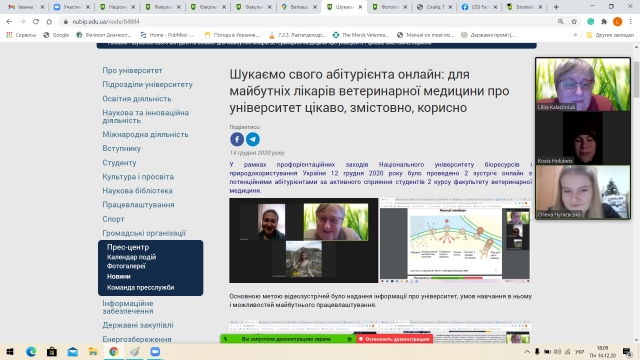Open Manual on meat inspection bookmark

tap(426, 35)
